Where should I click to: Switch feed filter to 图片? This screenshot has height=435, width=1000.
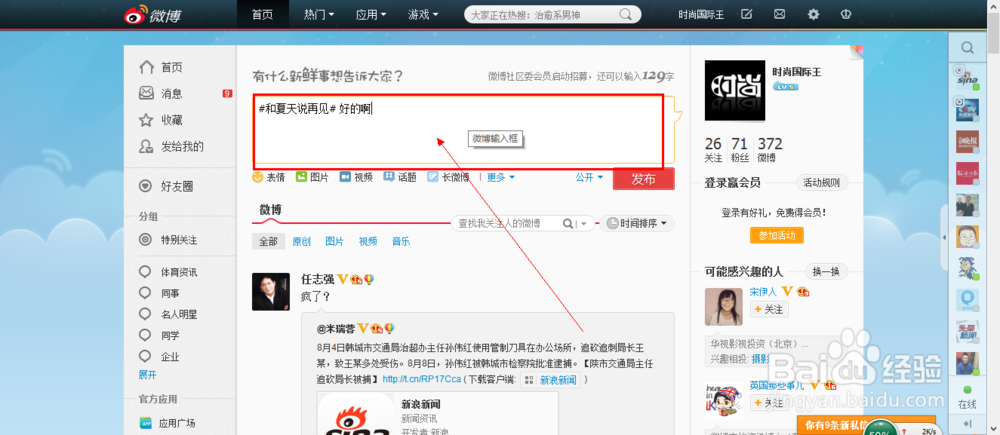[334, 241]
